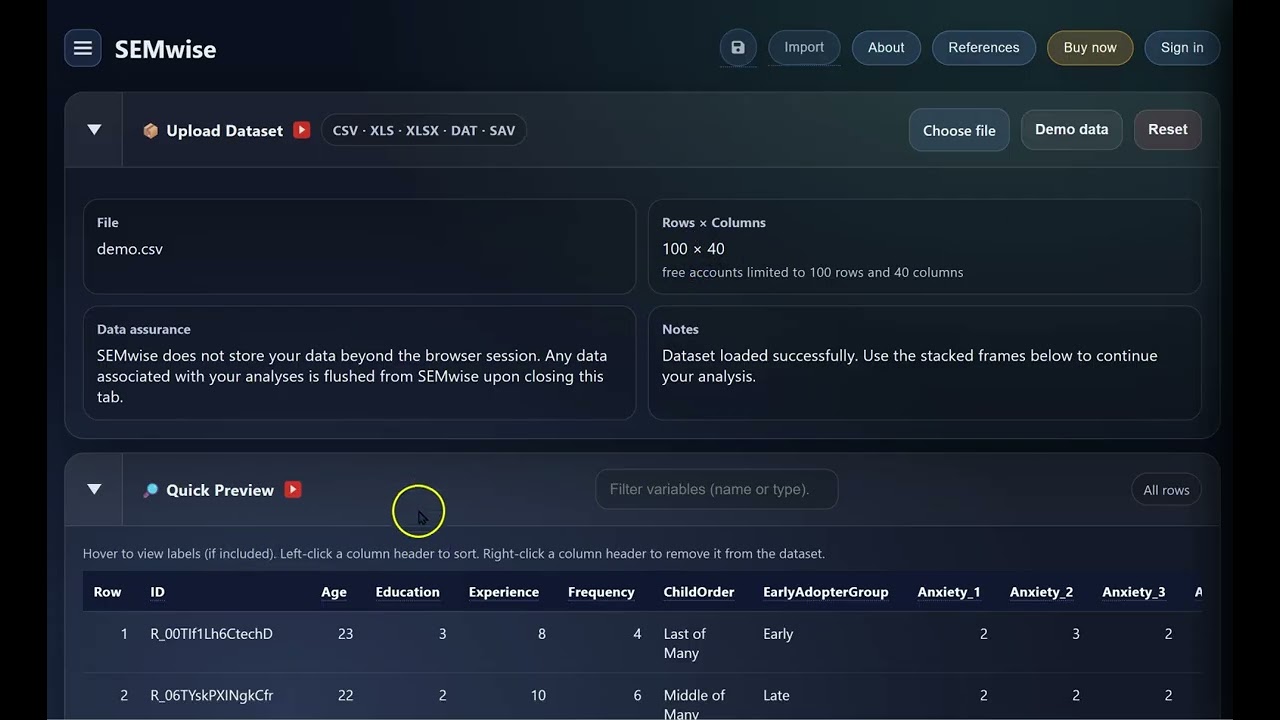1280x720 pixels.
Task: Sort by the Education column header
Action: (x=407, y=592)
